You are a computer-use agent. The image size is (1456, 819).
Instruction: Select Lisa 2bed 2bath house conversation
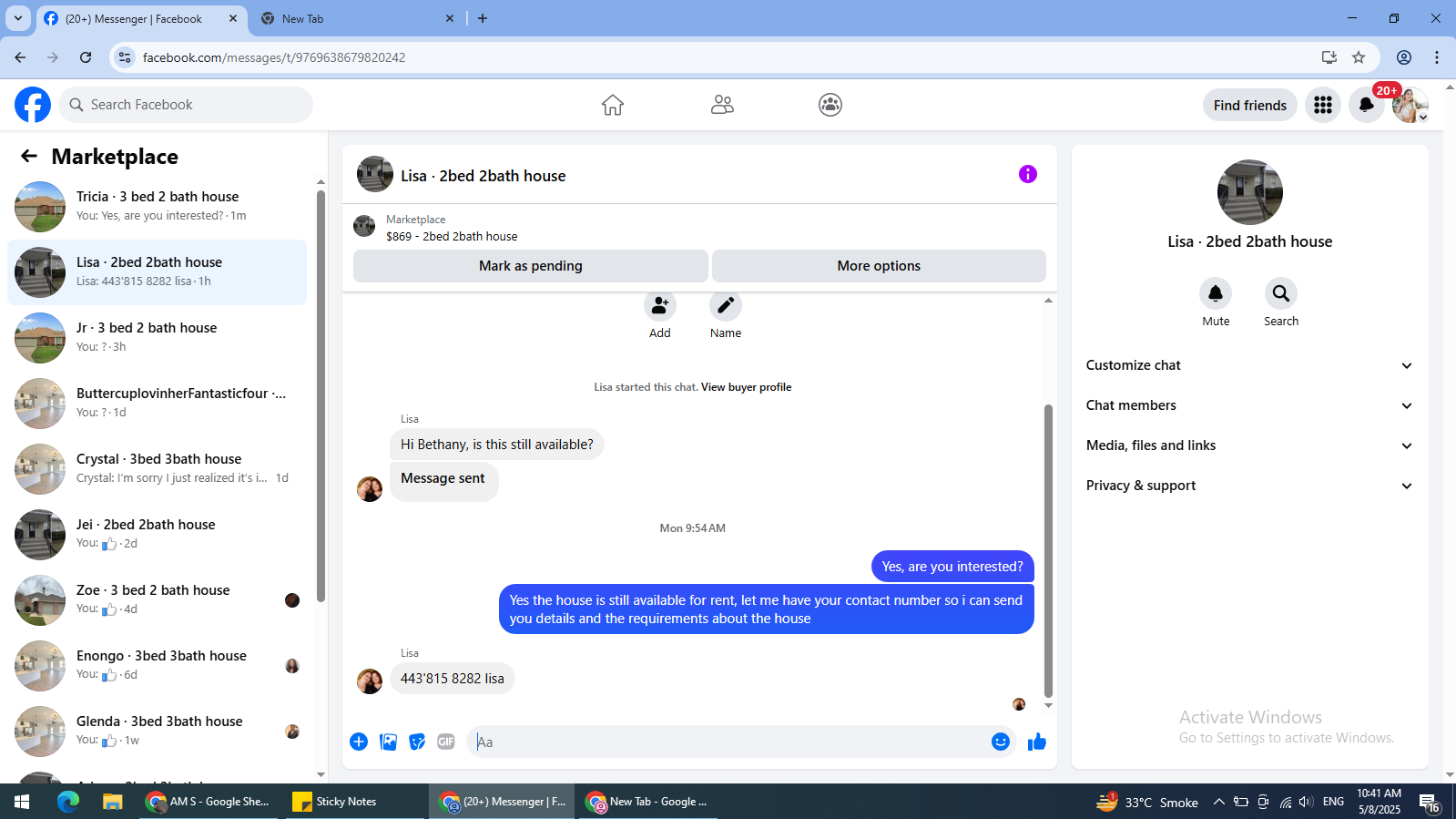(158, 272)
